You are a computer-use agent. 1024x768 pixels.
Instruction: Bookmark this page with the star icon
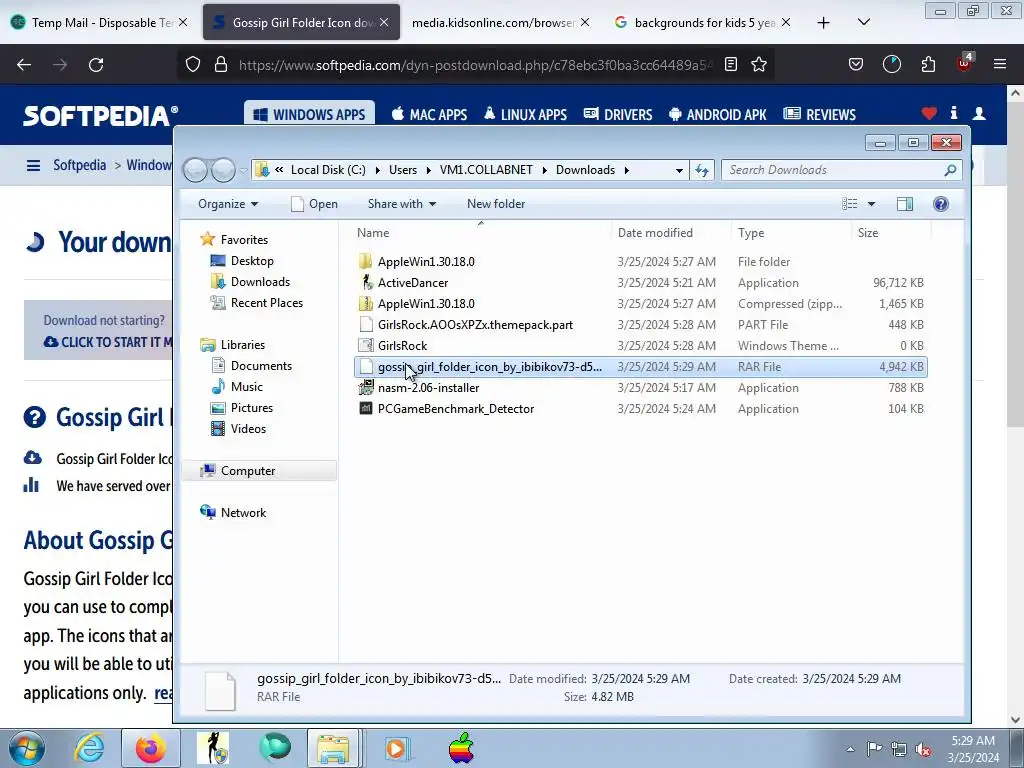click(x=759, y=65)
